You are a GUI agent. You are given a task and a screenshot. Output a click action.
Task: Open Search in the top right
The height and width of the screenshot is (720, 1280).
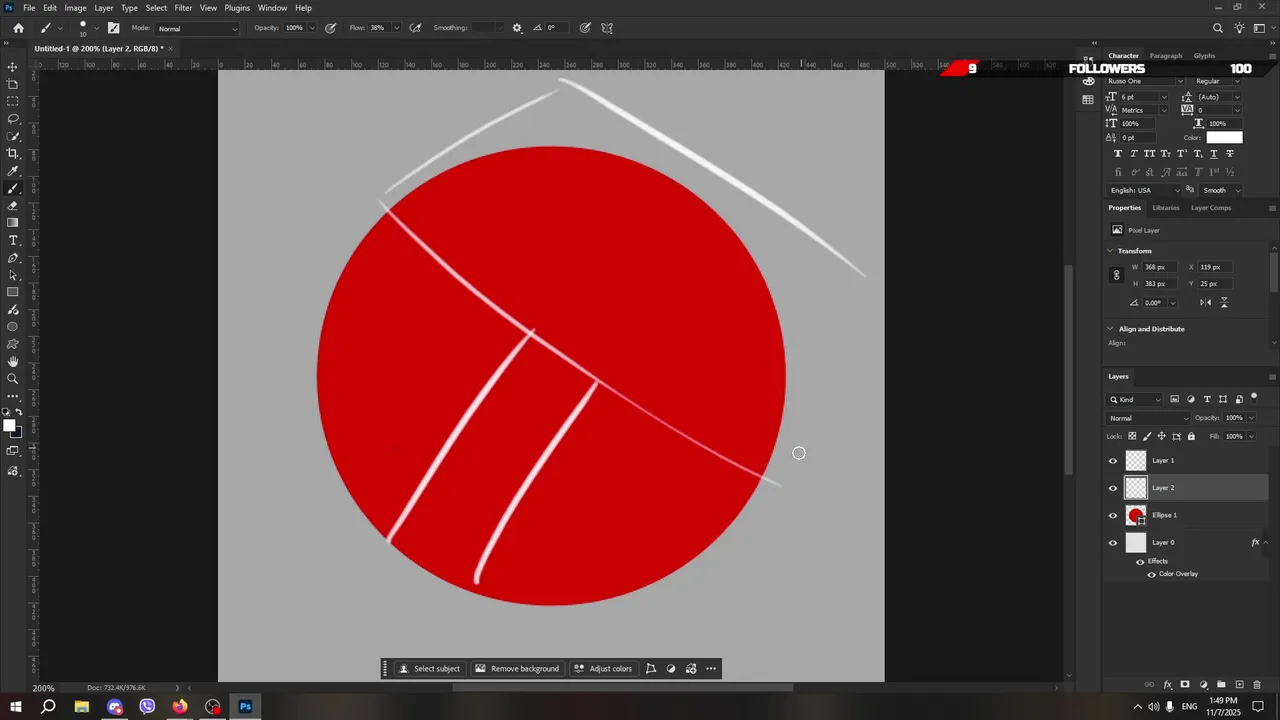click(1217, 28)
